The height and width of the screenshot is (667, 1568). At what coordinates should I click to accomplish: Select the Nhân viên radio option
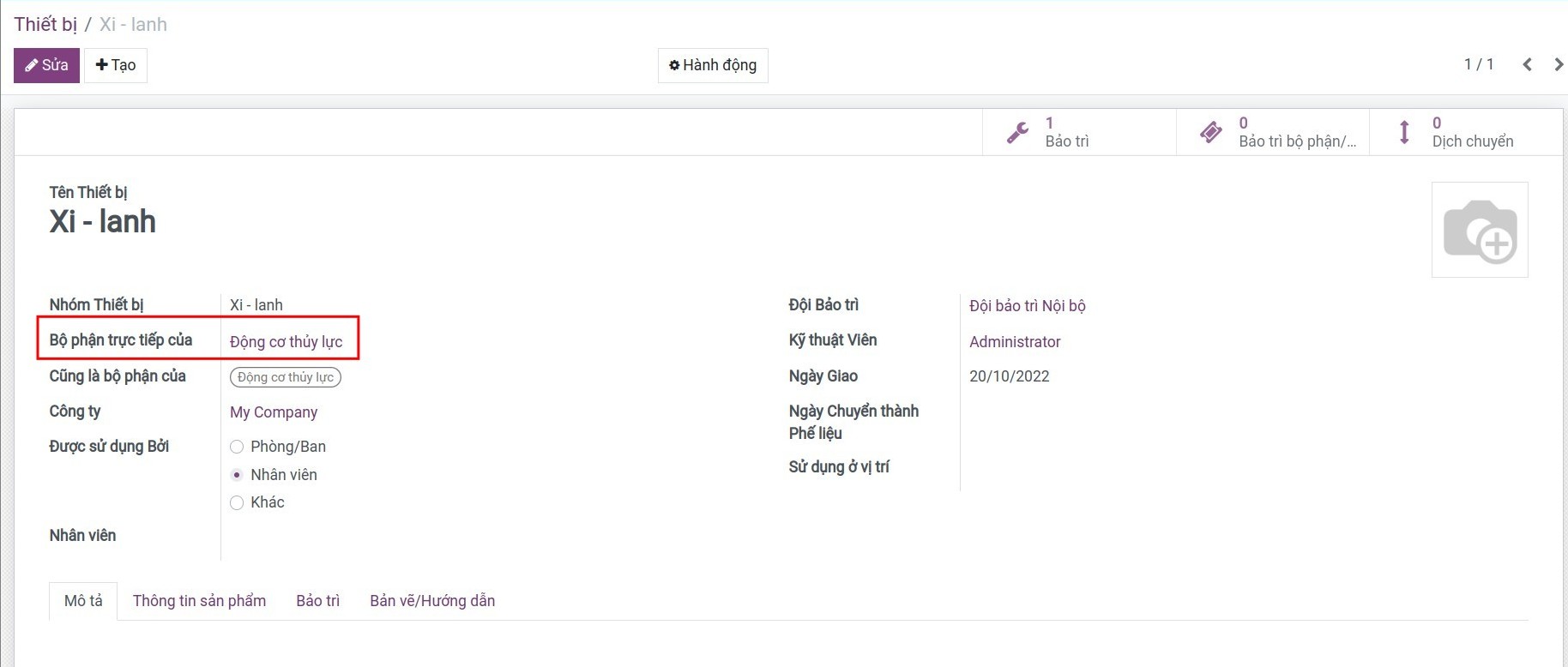coord(238,475)
